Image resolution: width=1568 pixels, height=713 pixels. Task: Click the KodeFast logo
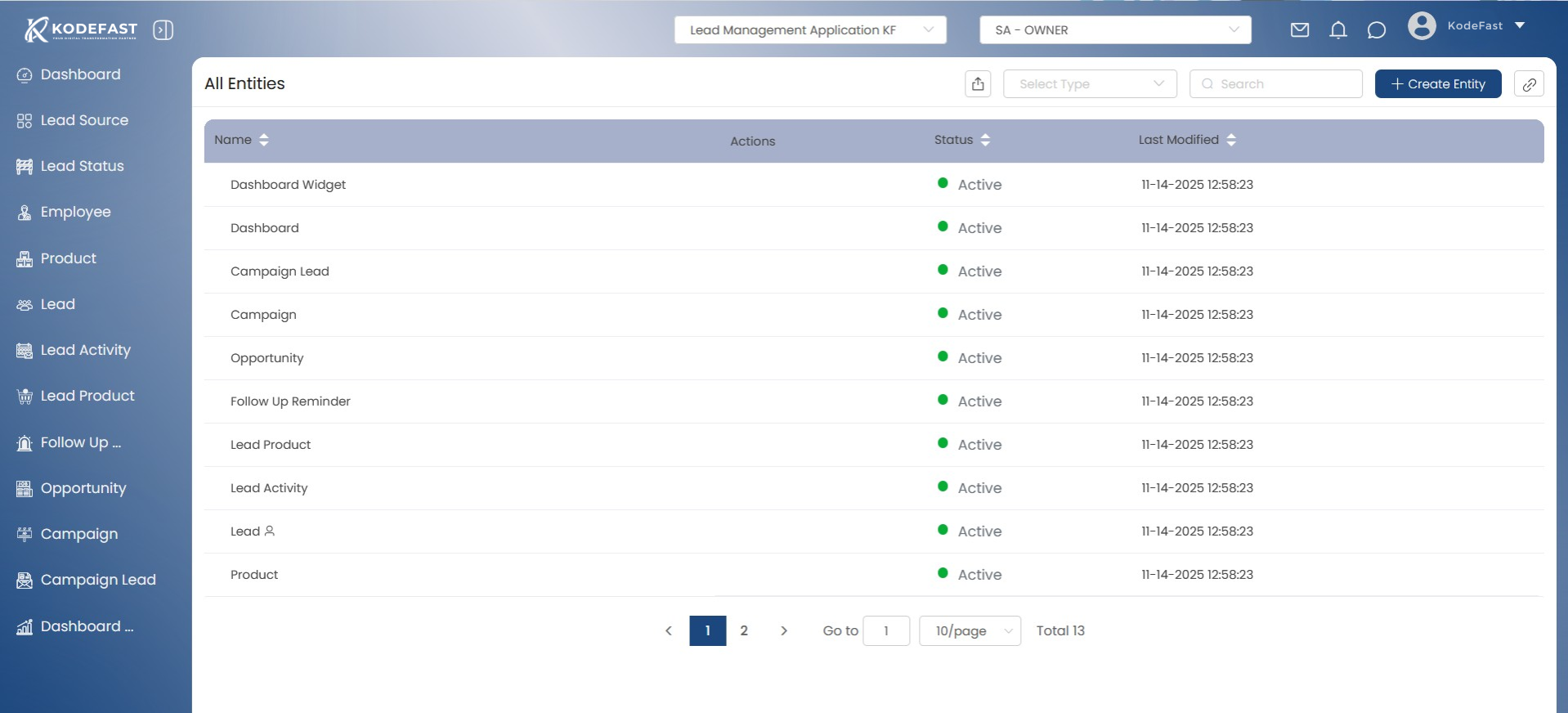click(81, 30)
